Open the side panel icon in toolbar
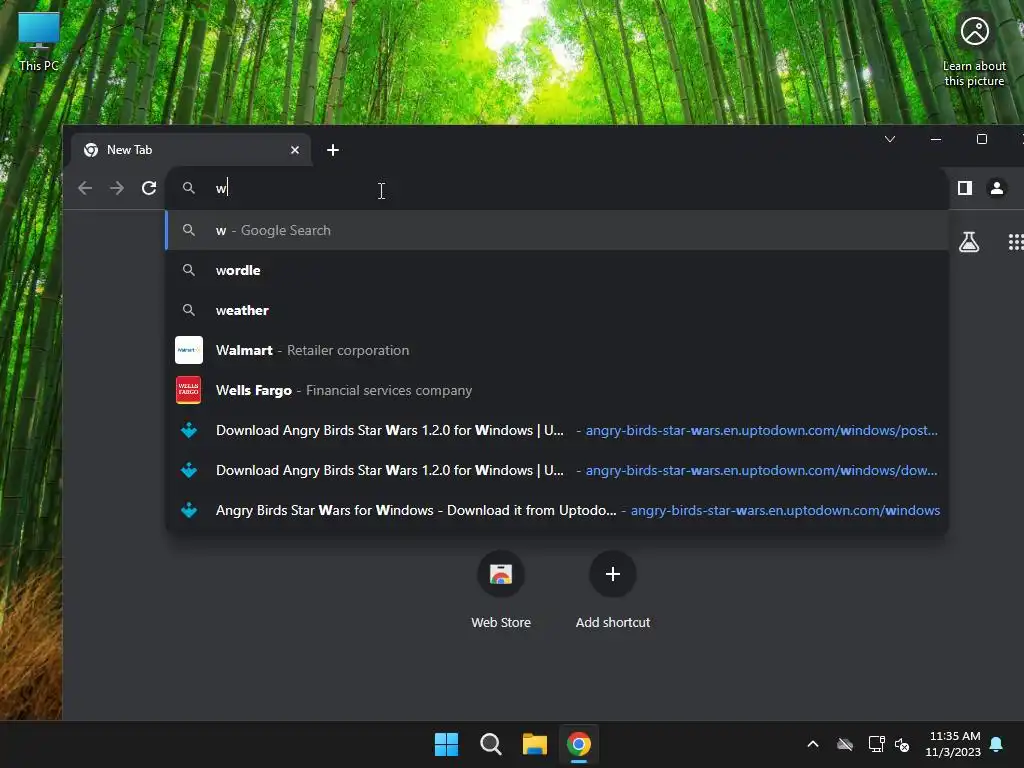Image resolution: width=1024 pixels, height=768 pixels. click(x=965, y=188)
